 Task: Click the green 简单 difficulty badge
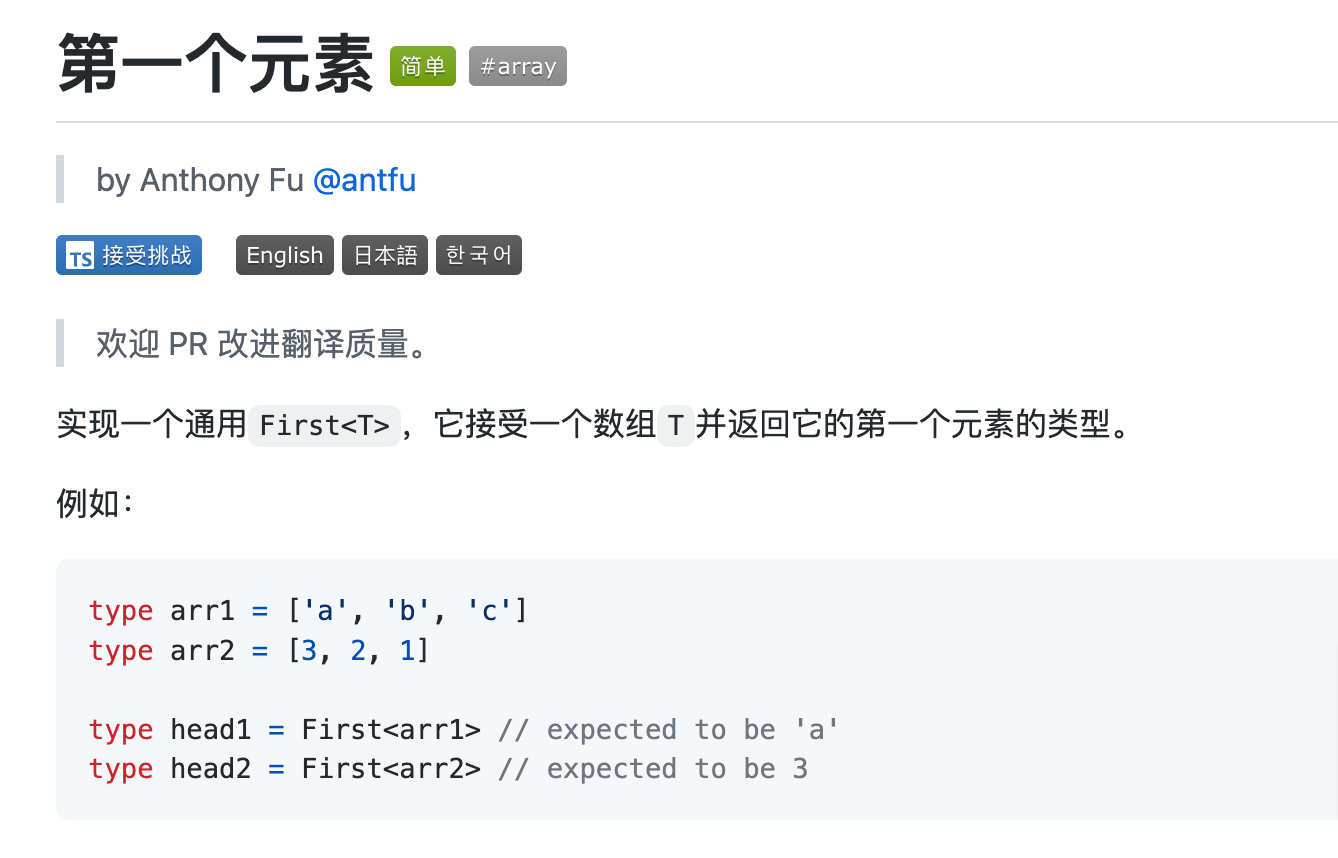[x=422, y=67]
